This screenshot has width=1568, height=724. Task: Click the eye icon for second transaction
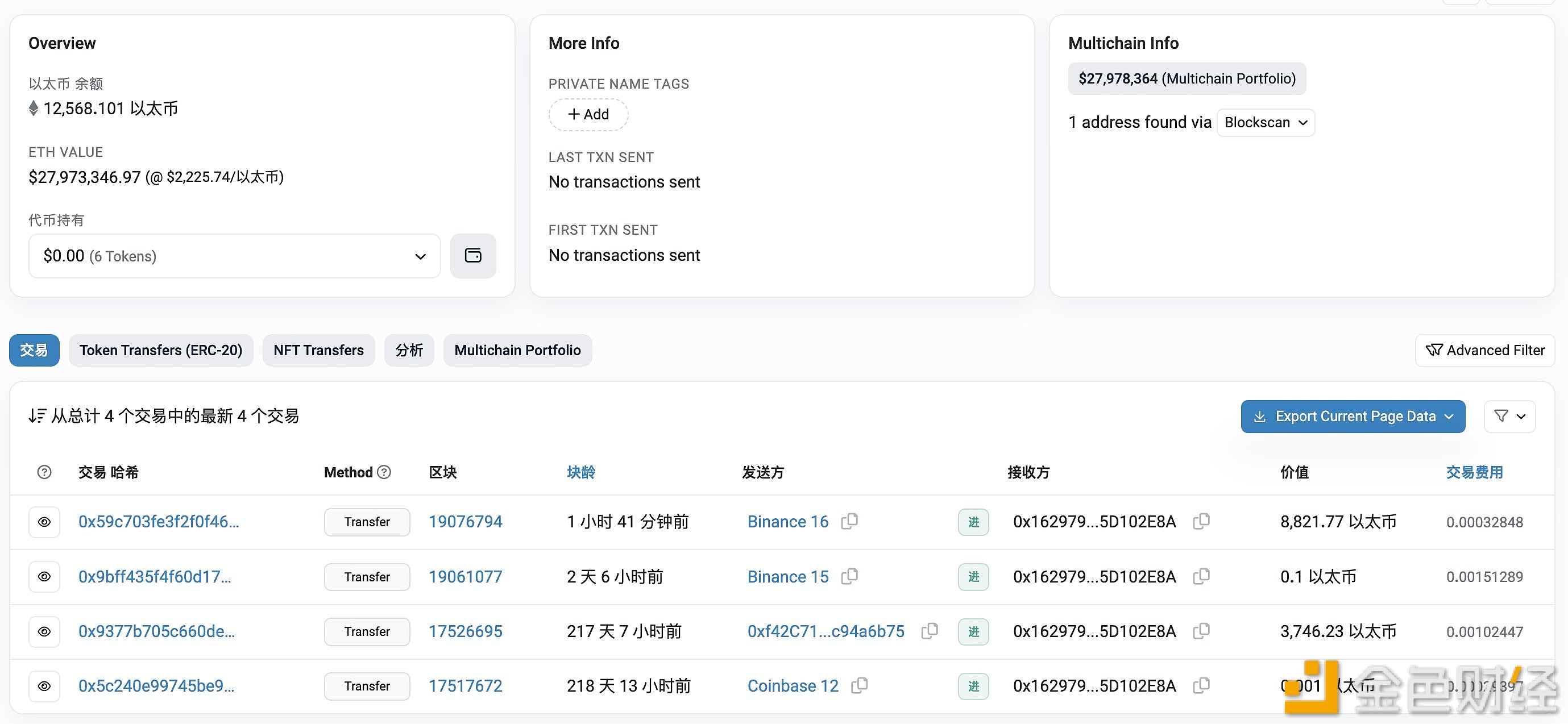[44, 577]
